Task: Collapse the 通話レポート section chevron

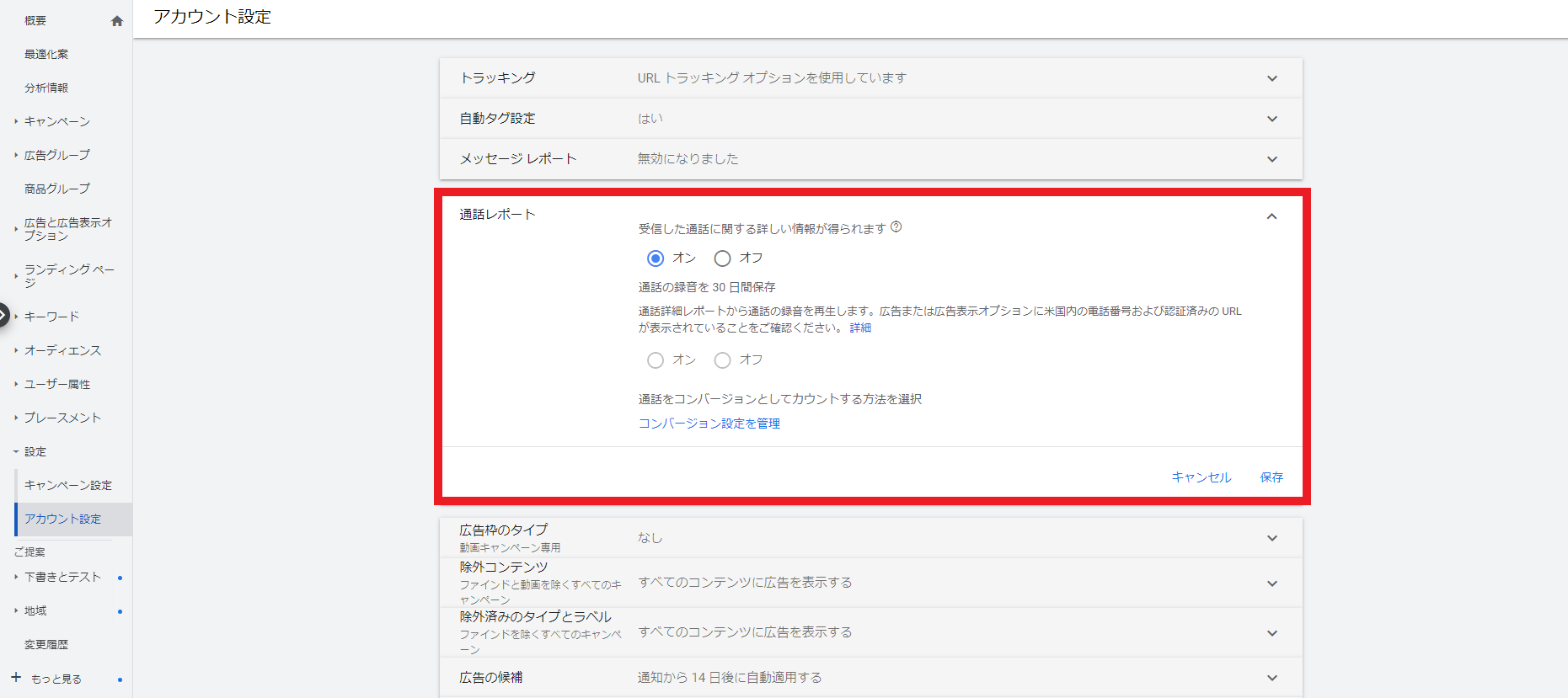Action: click(1272, 216)
